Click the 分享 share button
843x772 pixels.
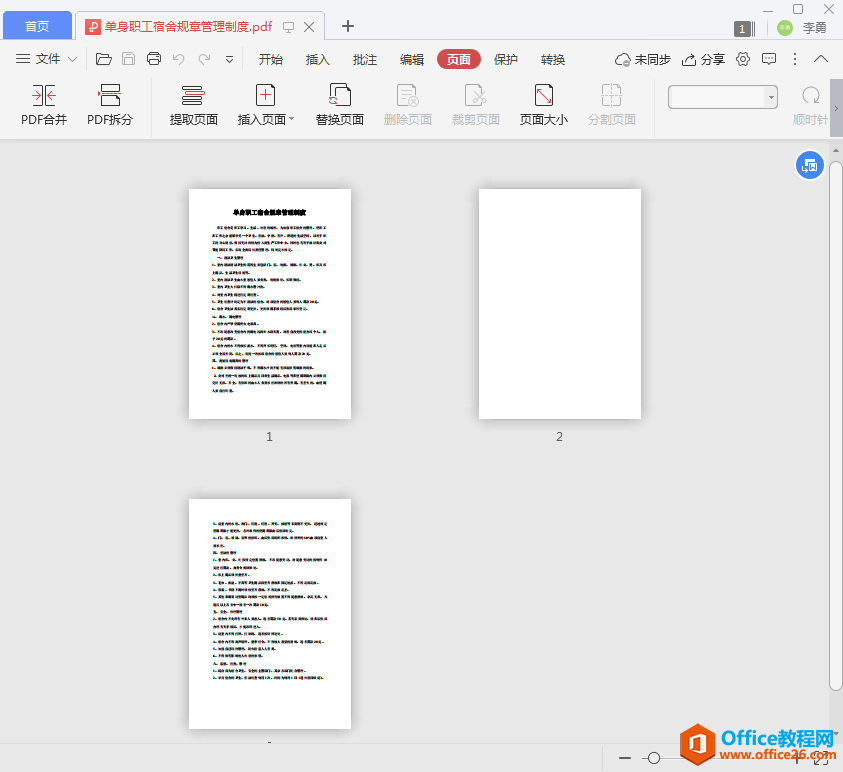(x=704, y=59)
